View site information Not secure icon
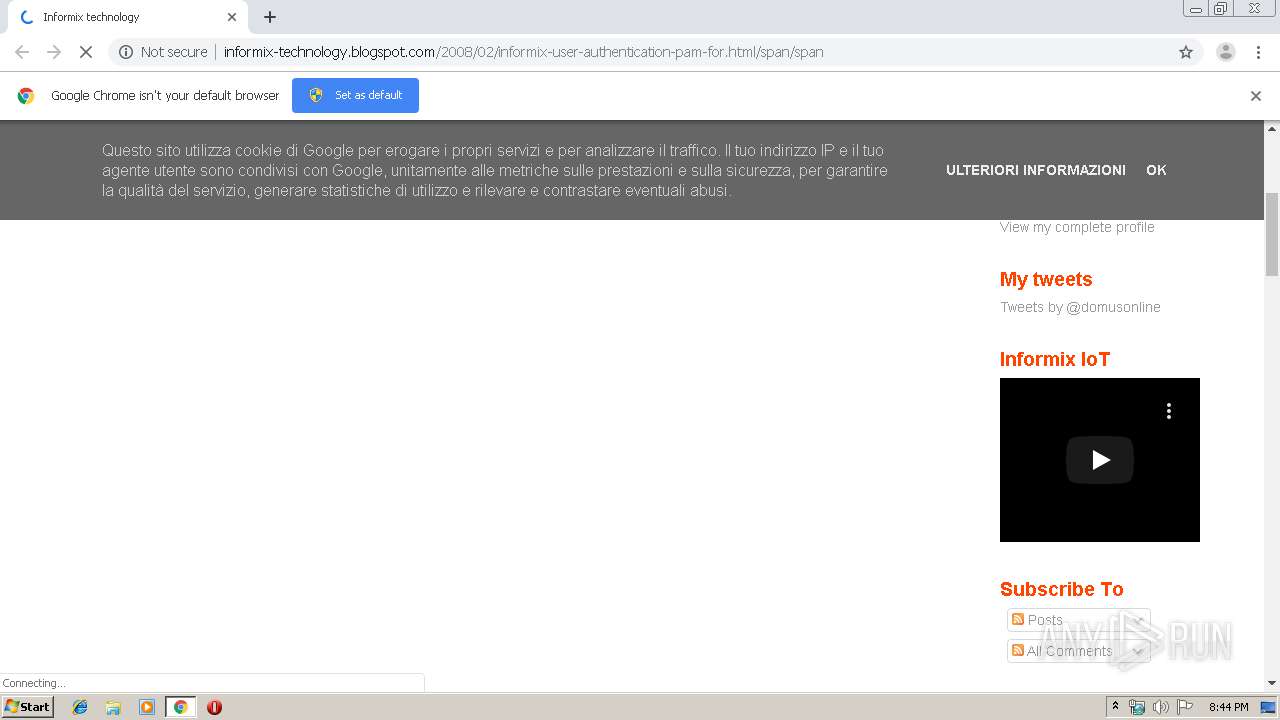The width and height of the screenshot is (1280, 720). tap(126, 52)
